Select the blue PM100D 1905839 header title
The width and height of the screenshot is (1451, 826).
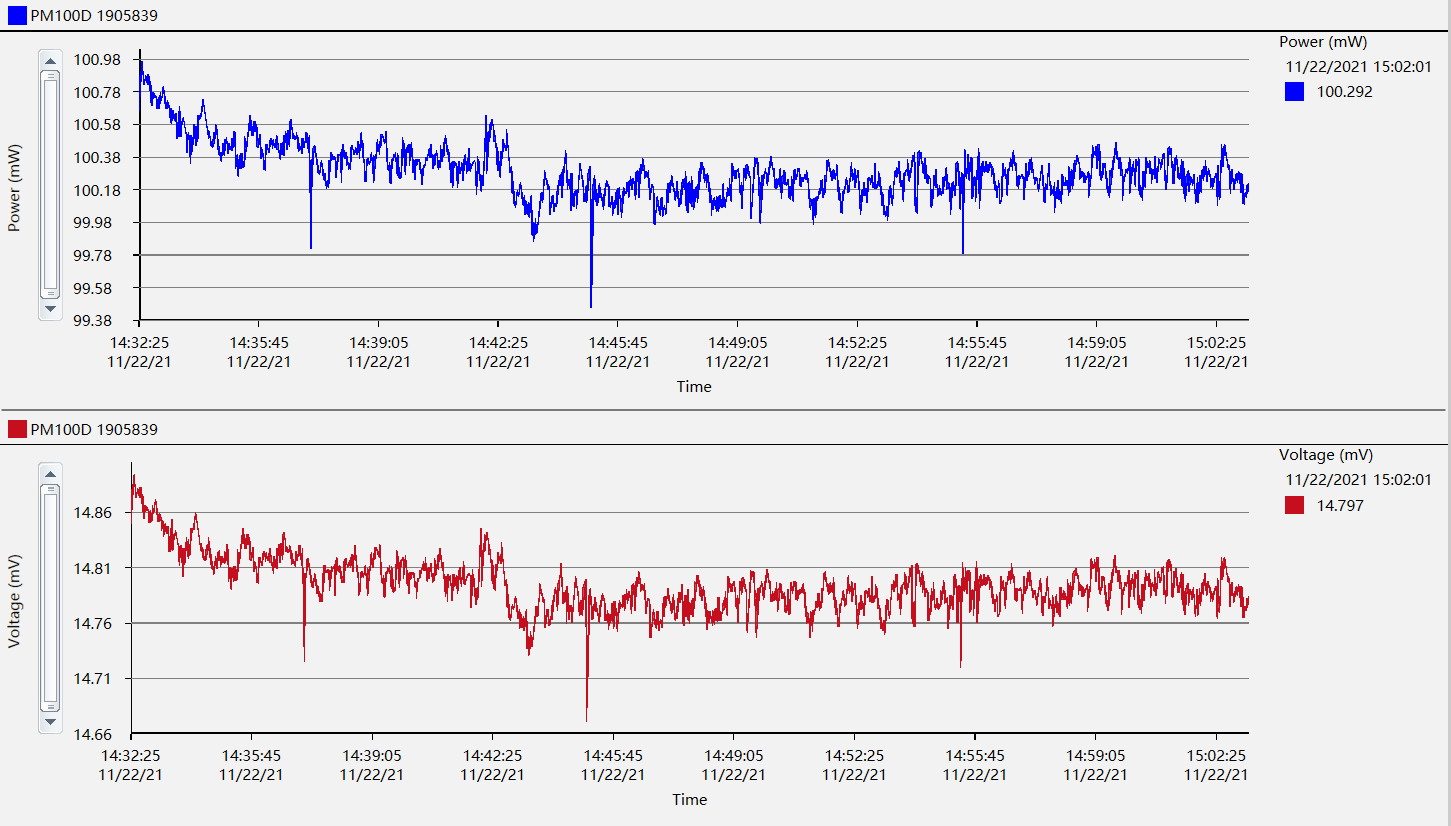click(94, 15)
